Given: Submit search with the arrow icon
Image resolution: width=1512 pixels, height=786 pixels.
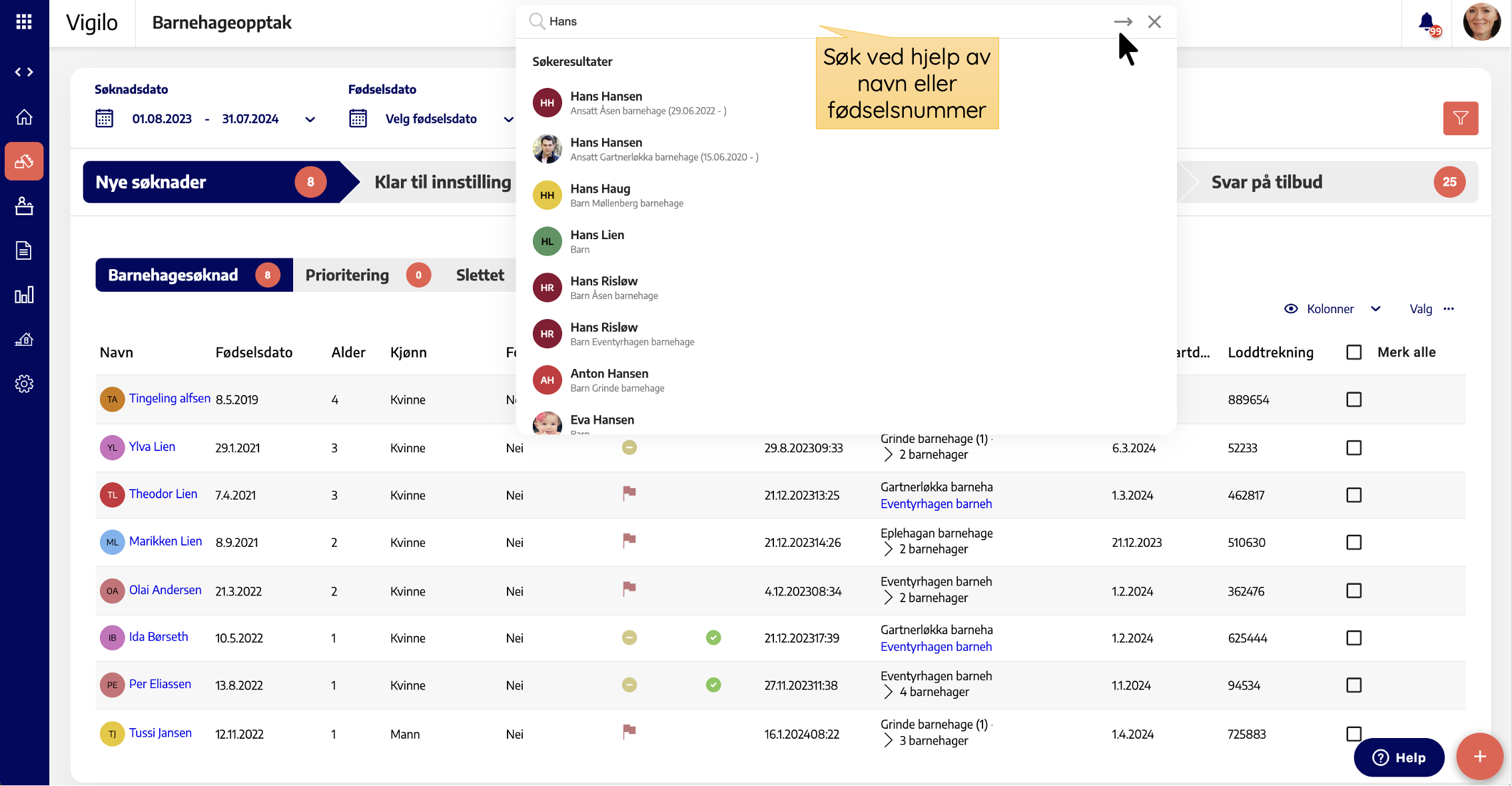Looking at the screenshot, I should tap(1123, 21).
